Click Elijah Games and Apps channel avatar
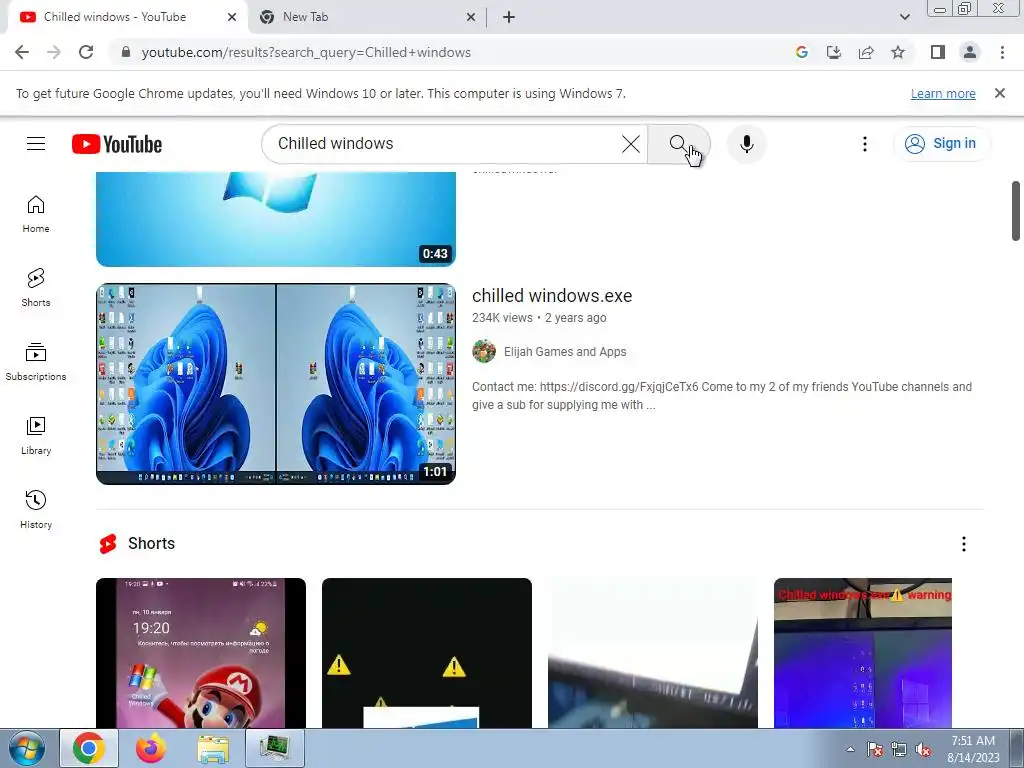The image size is (1024, 768). point(484,351)
